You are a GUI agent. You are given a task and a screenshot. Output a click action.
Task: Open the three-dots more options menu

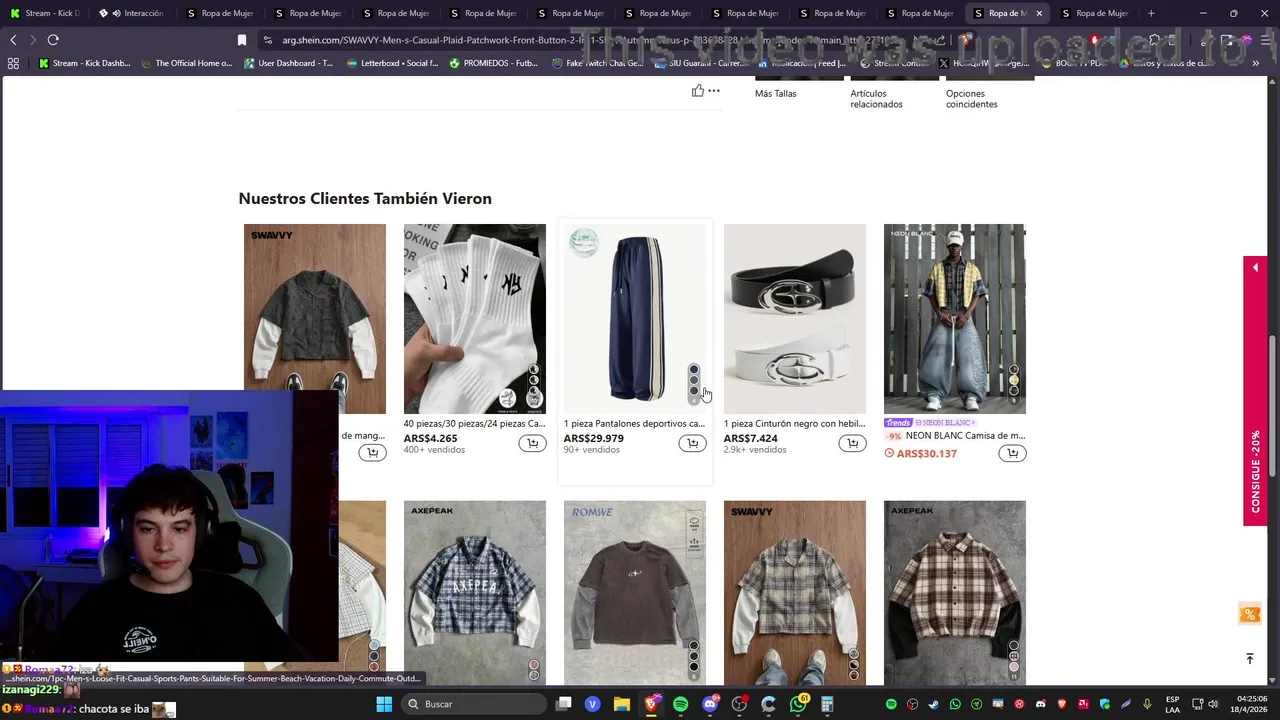point(714,91)
